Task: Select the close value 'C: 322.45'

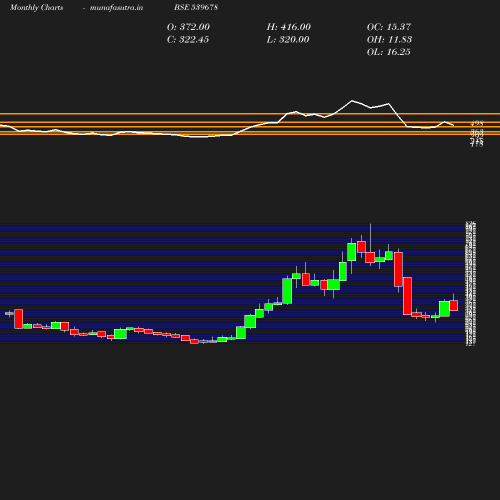Action: pos(188,39)
